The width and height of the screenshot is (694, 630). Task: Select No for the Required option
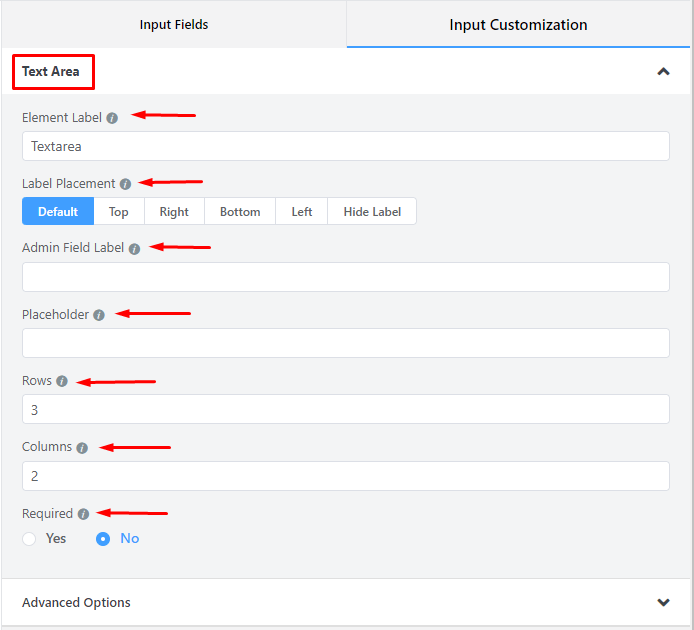[103, 539]
